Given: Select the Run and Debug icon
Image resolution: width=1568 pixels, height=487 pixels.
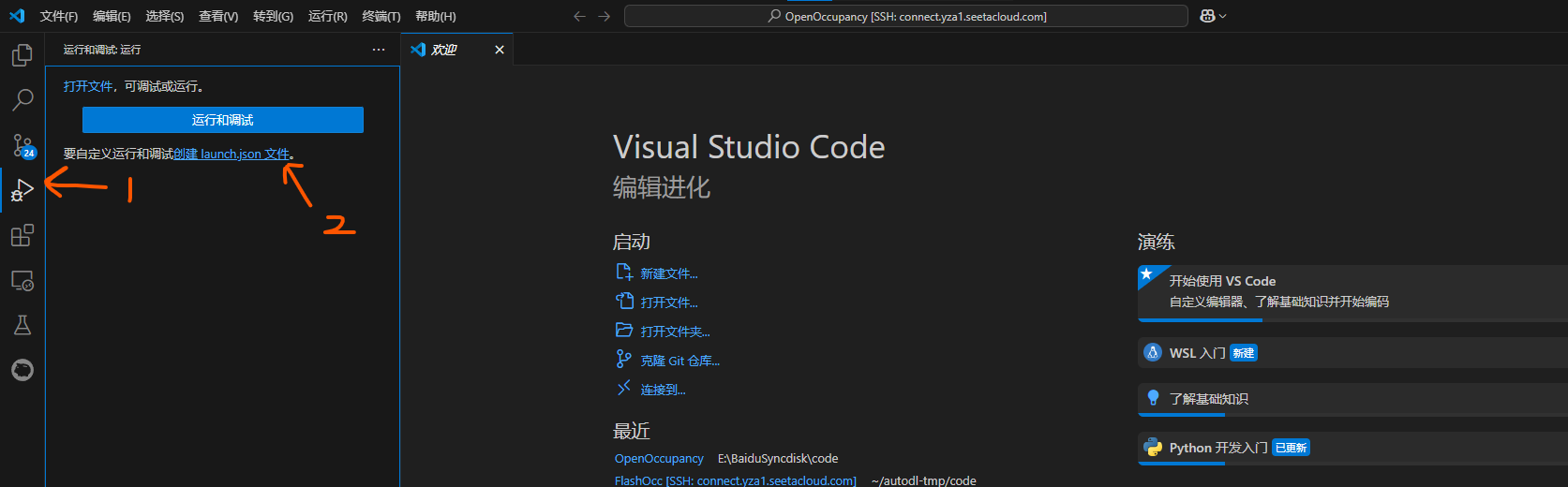Looking at the screenshot, I should 22,190.
